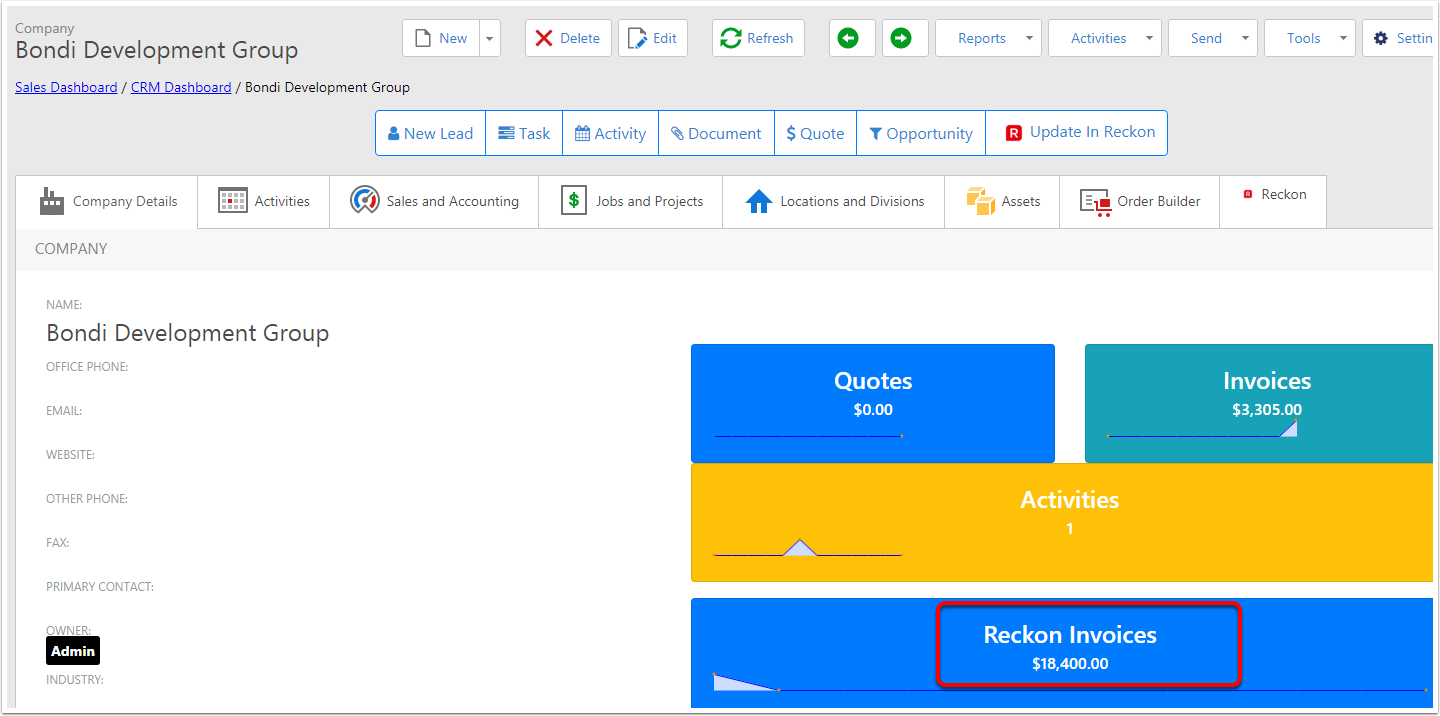Click the EMAIL field label

64,411
